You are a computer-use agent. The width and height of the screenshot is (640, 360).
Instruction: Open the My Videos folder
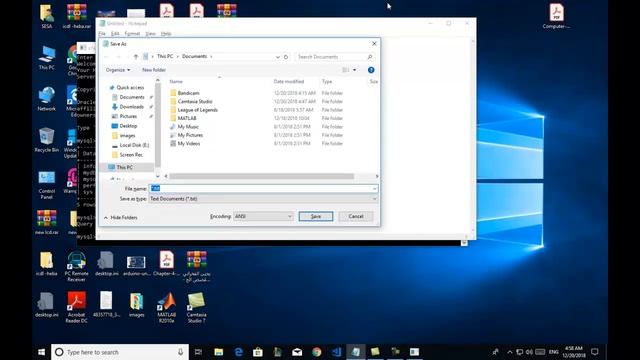189,143
